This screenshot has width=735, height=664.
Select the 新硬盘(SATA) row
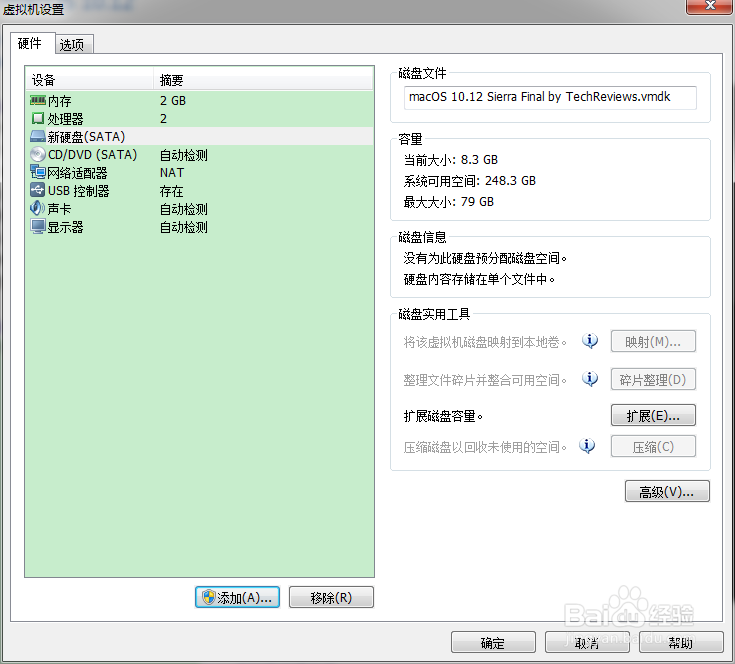point(200,136)
